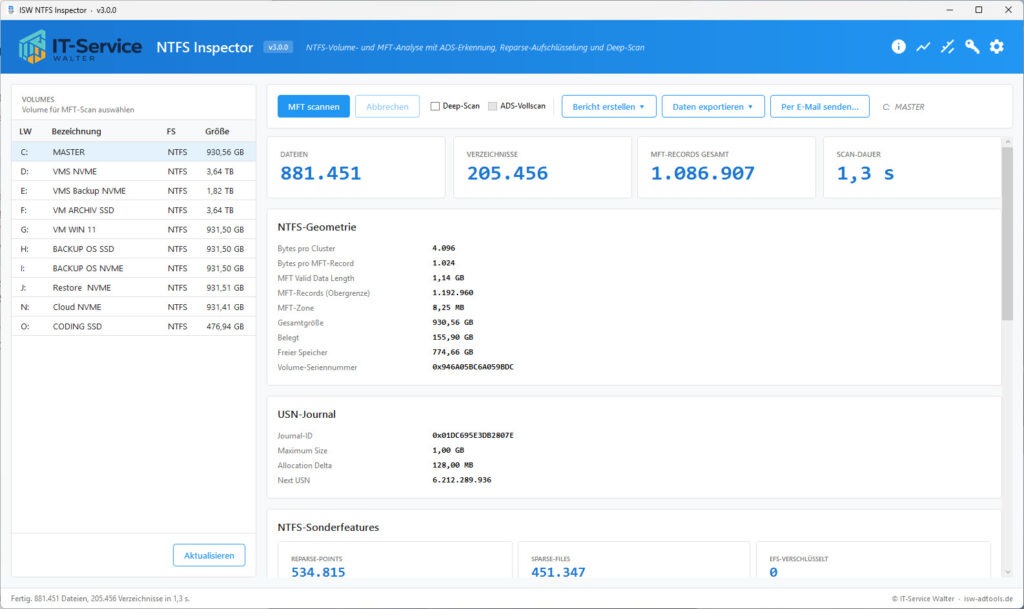Open the key license icon
The image size is (1024, 609).
click(972, 46)
